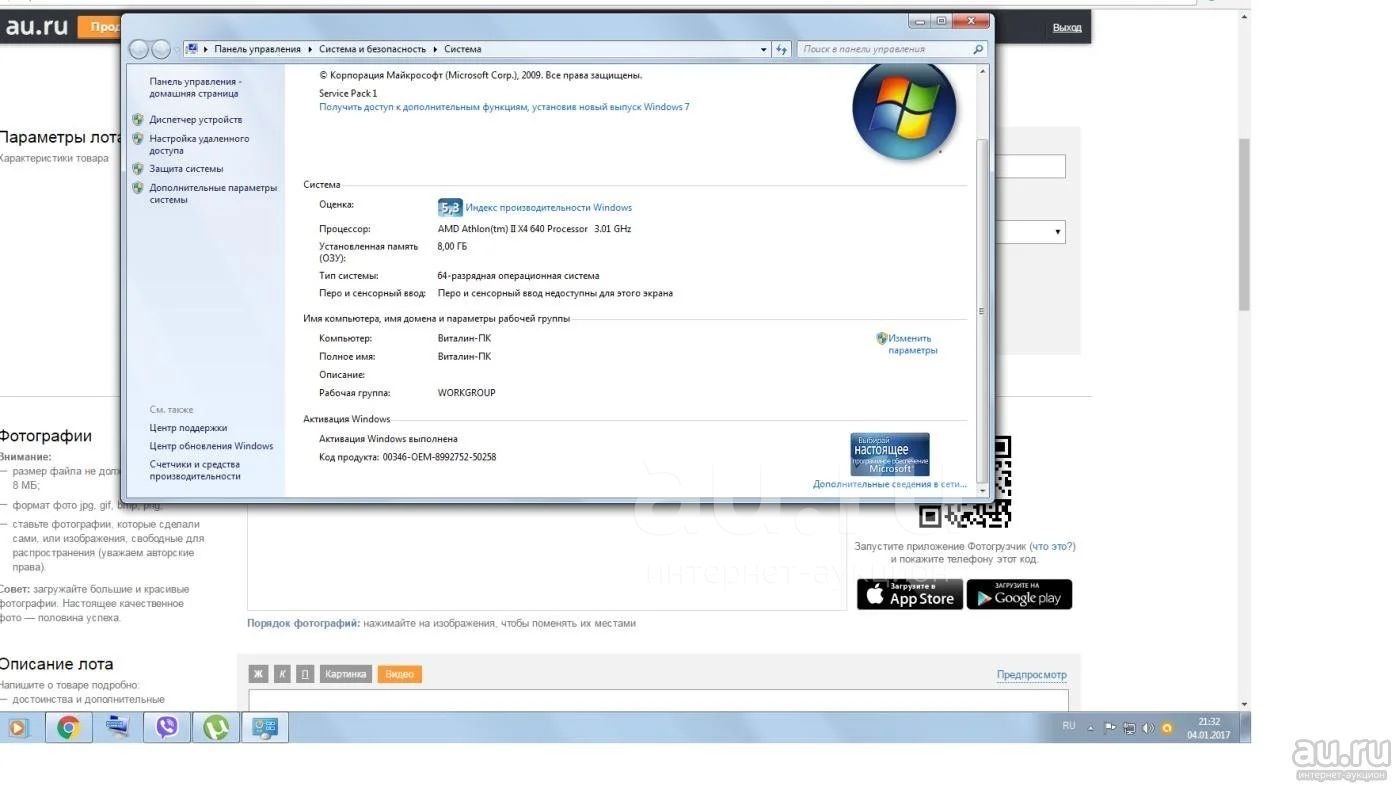
Task: Click Система и безопасность breadcrumb segment
Action: pyautogui.click(x=373, y=49)
